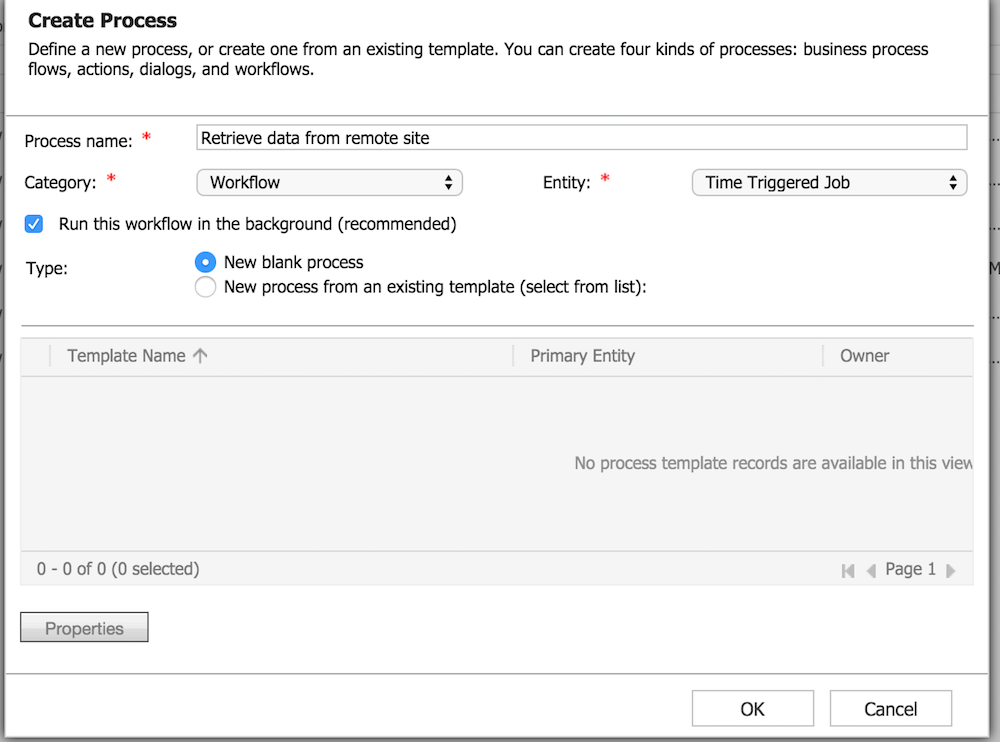The image size is (1000, 742).
Task: Click the Owner column header
Action: coord(864,356)
